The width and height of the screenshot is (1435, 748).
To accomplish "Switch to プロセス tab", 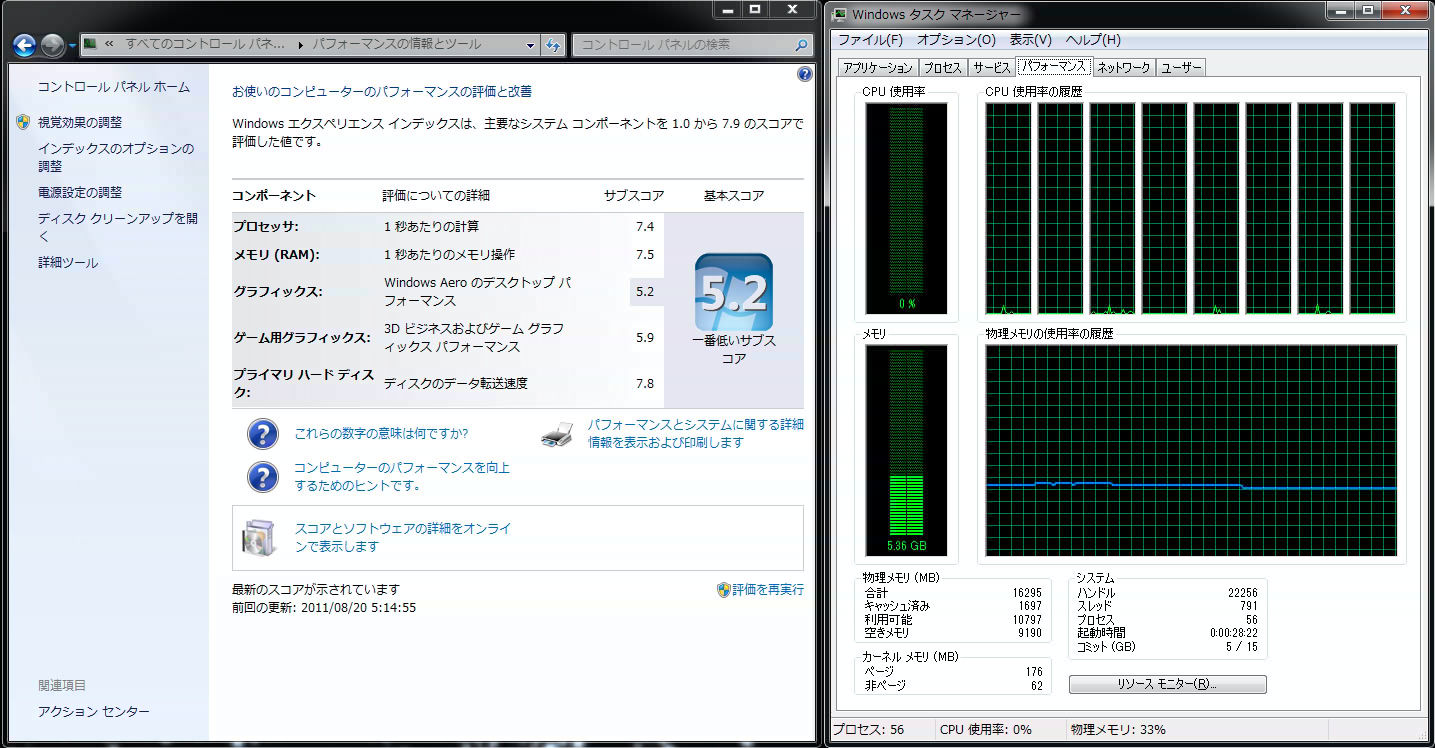I will 942,68.
